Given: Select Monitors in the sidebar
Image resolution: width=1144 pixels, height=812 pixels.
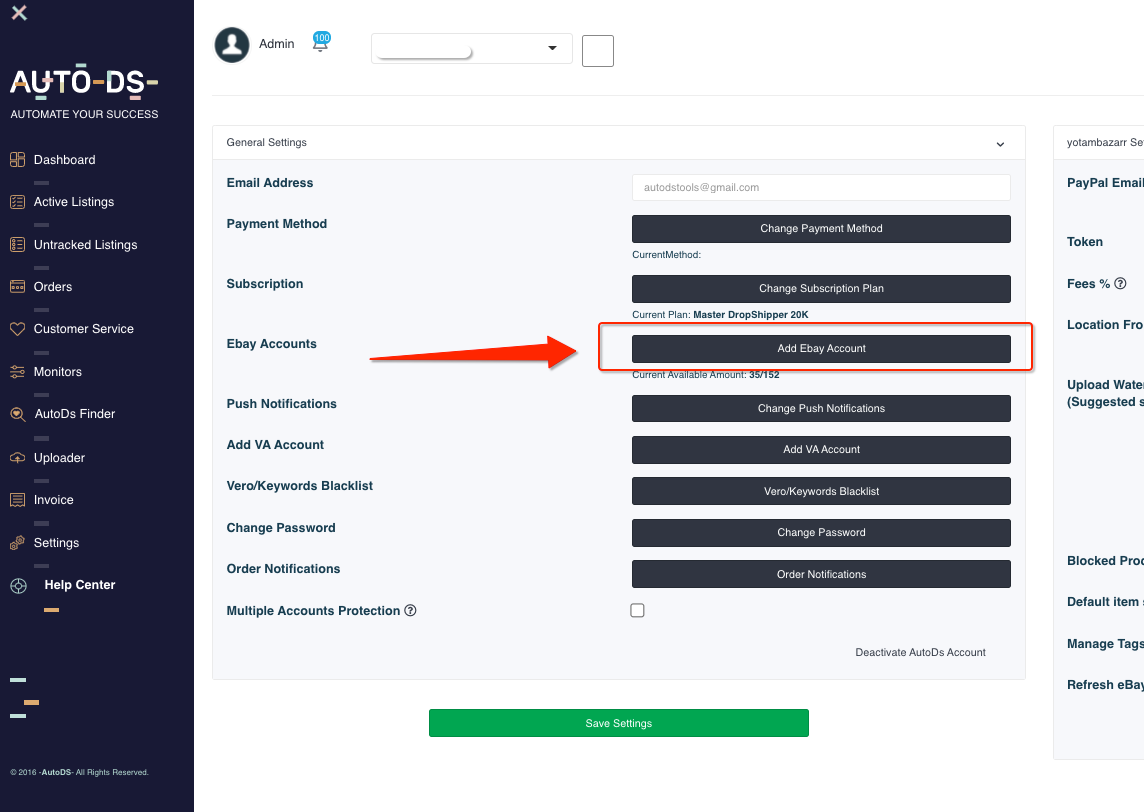Looking at the screenshot, I should (58, 372).
